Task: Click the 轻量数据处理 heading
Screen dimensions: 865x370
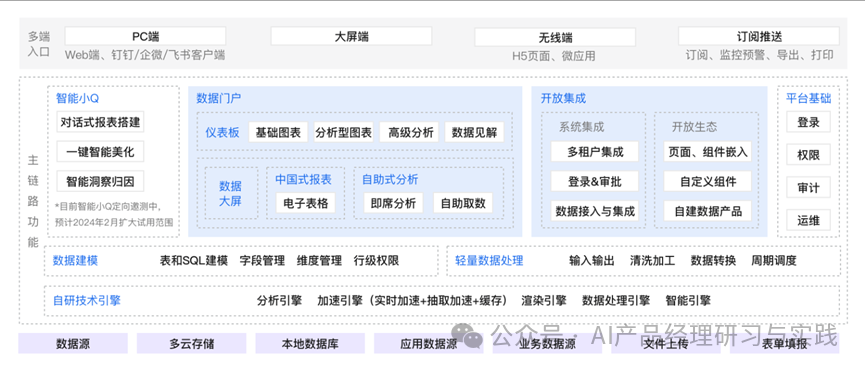Action: (x=489, y=261)
